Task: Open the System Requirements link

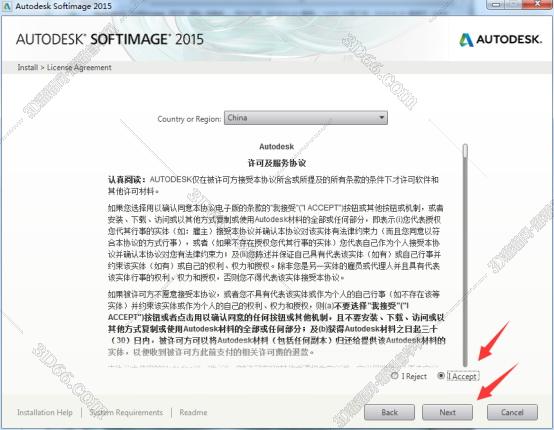Action: pos(126,412)
